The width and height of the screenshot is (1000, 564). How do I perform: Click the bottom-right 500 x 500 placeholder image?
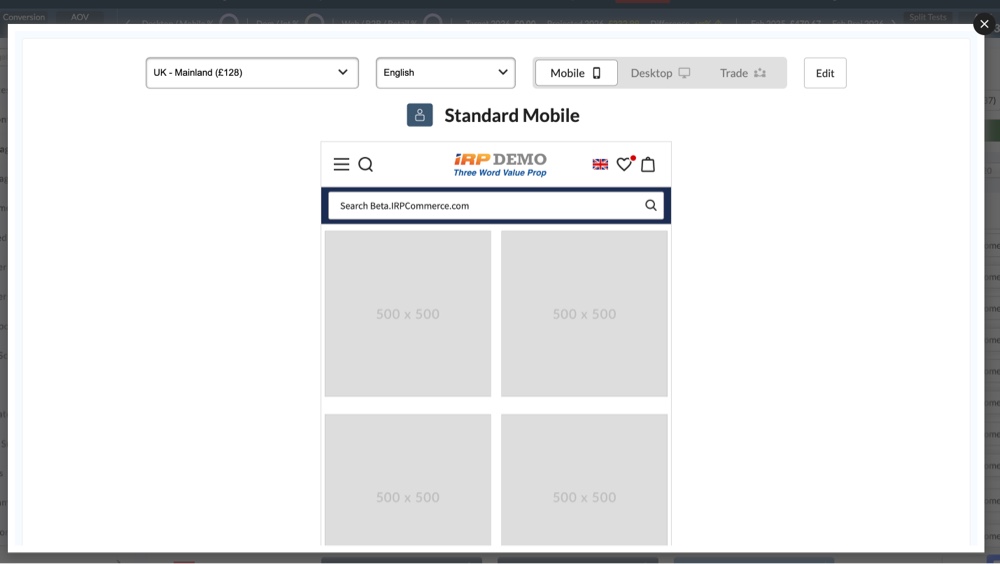584,480
